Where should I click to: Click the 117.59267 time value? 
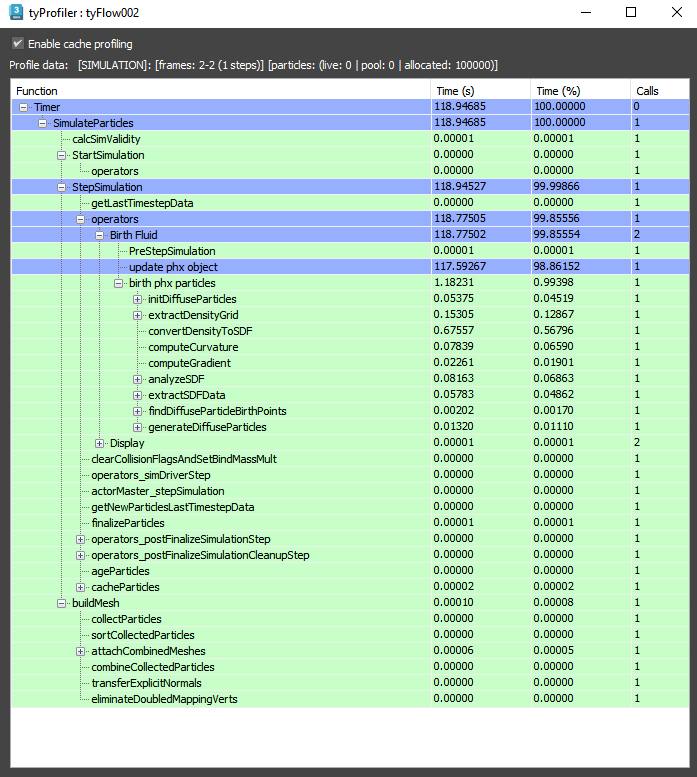[x=460, y=267]
